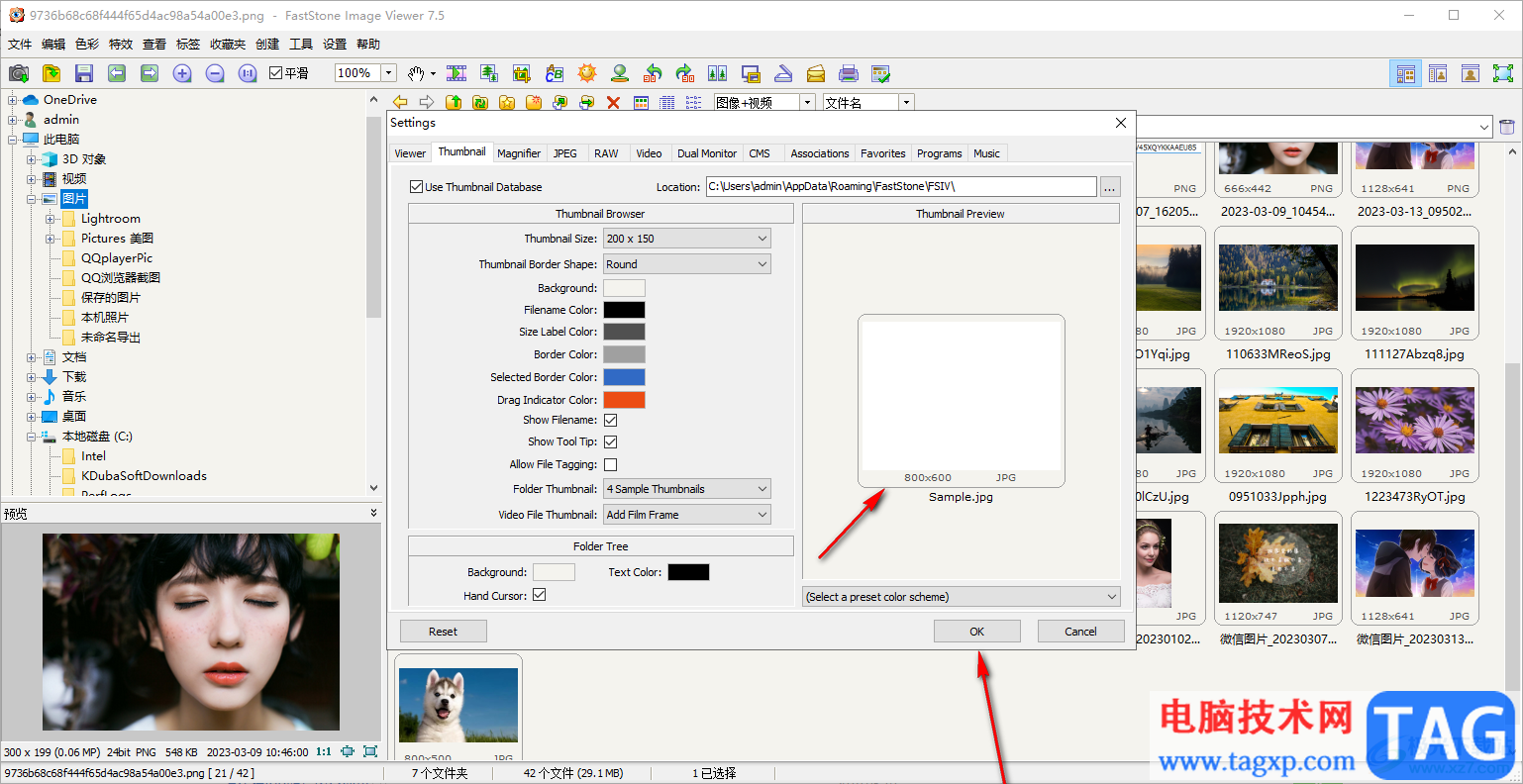The height and width of the screenshot is (784, 1523).
Task: Select the hand pan tool
Action: [417, 73]
